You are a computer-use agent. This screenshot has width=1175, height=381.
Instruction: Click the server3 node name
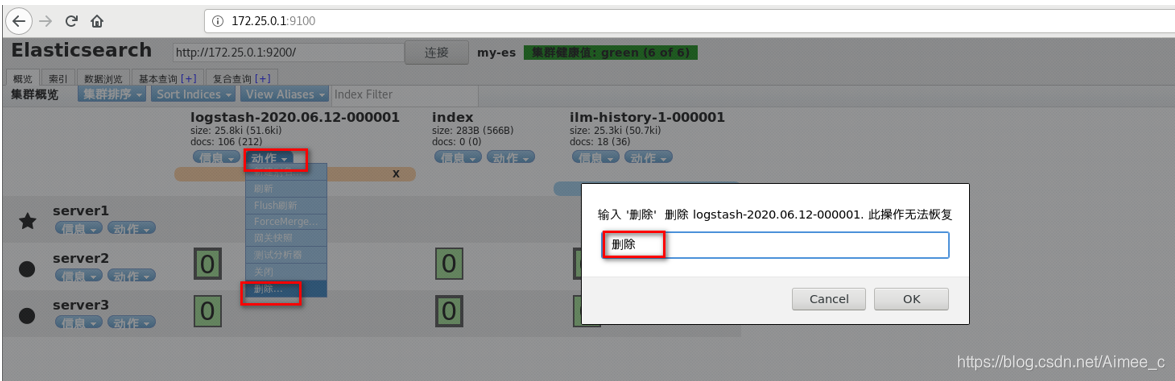[x=81, y=305]
